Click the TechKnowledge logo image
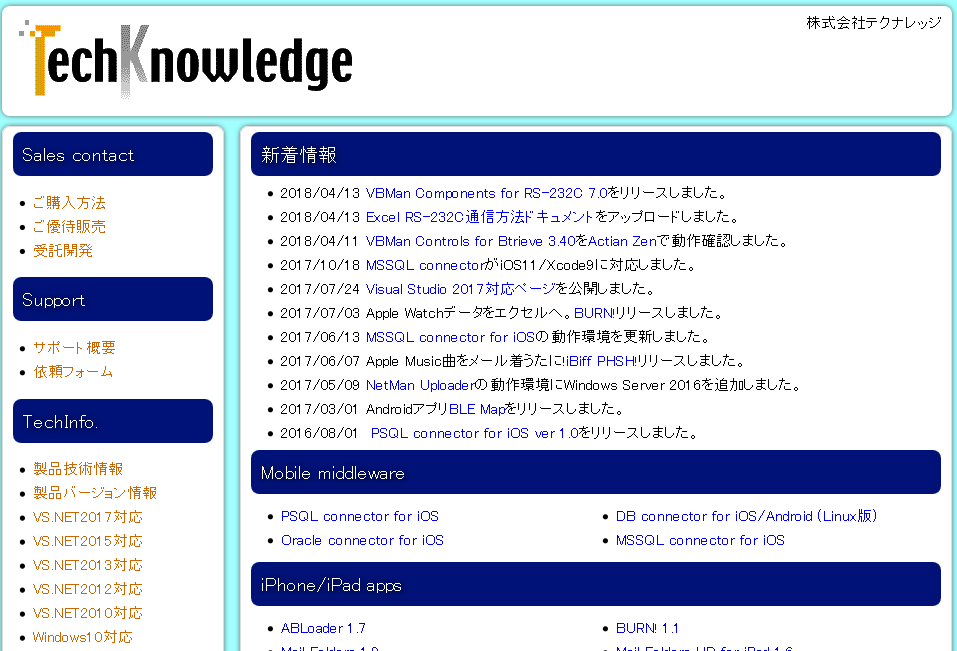The height and width of the screenshot is (651, 957). [x=186, y=59]
